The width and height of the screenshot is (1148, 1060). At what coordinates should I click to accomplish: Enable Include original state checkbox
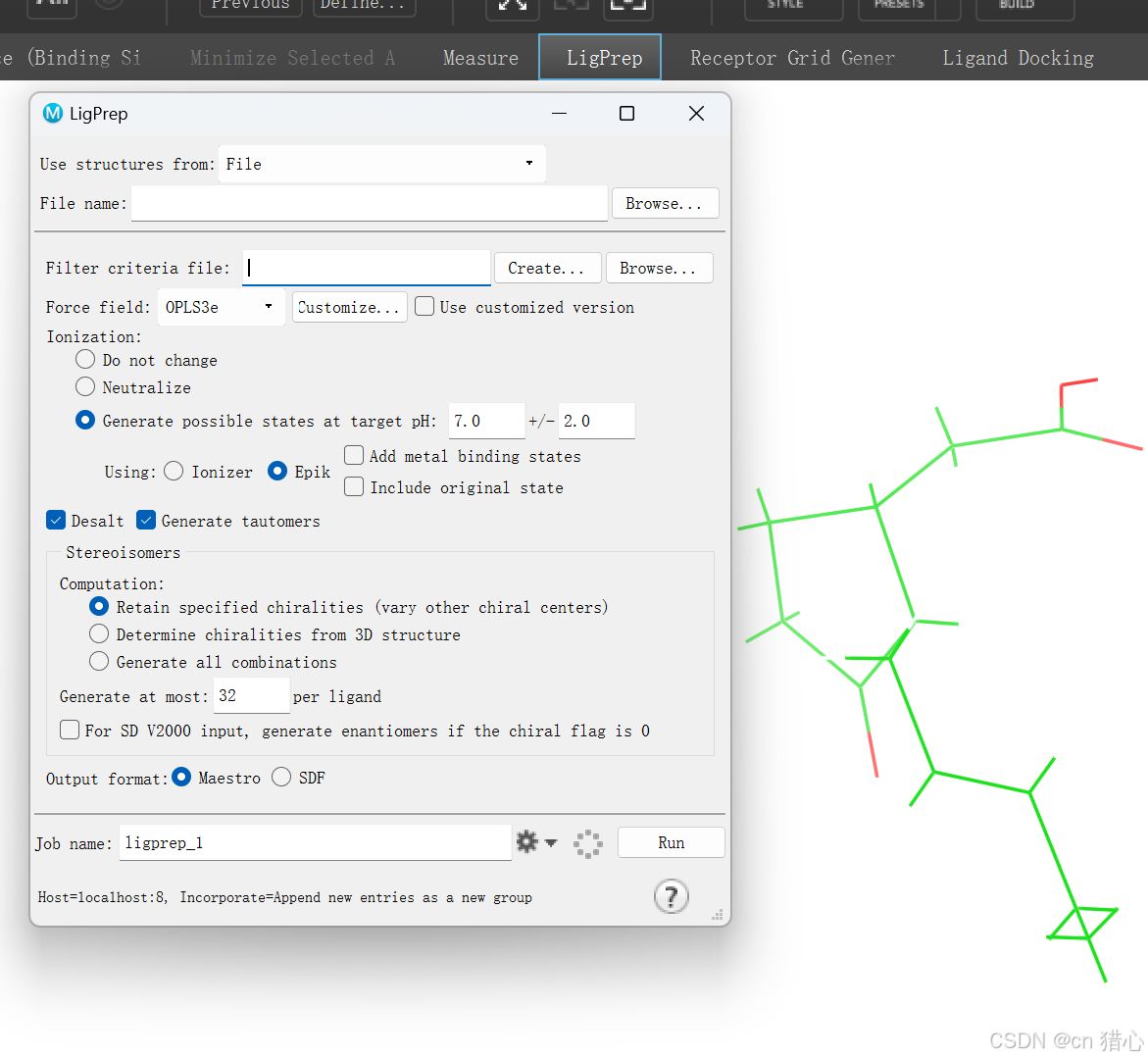coord(354,487)
